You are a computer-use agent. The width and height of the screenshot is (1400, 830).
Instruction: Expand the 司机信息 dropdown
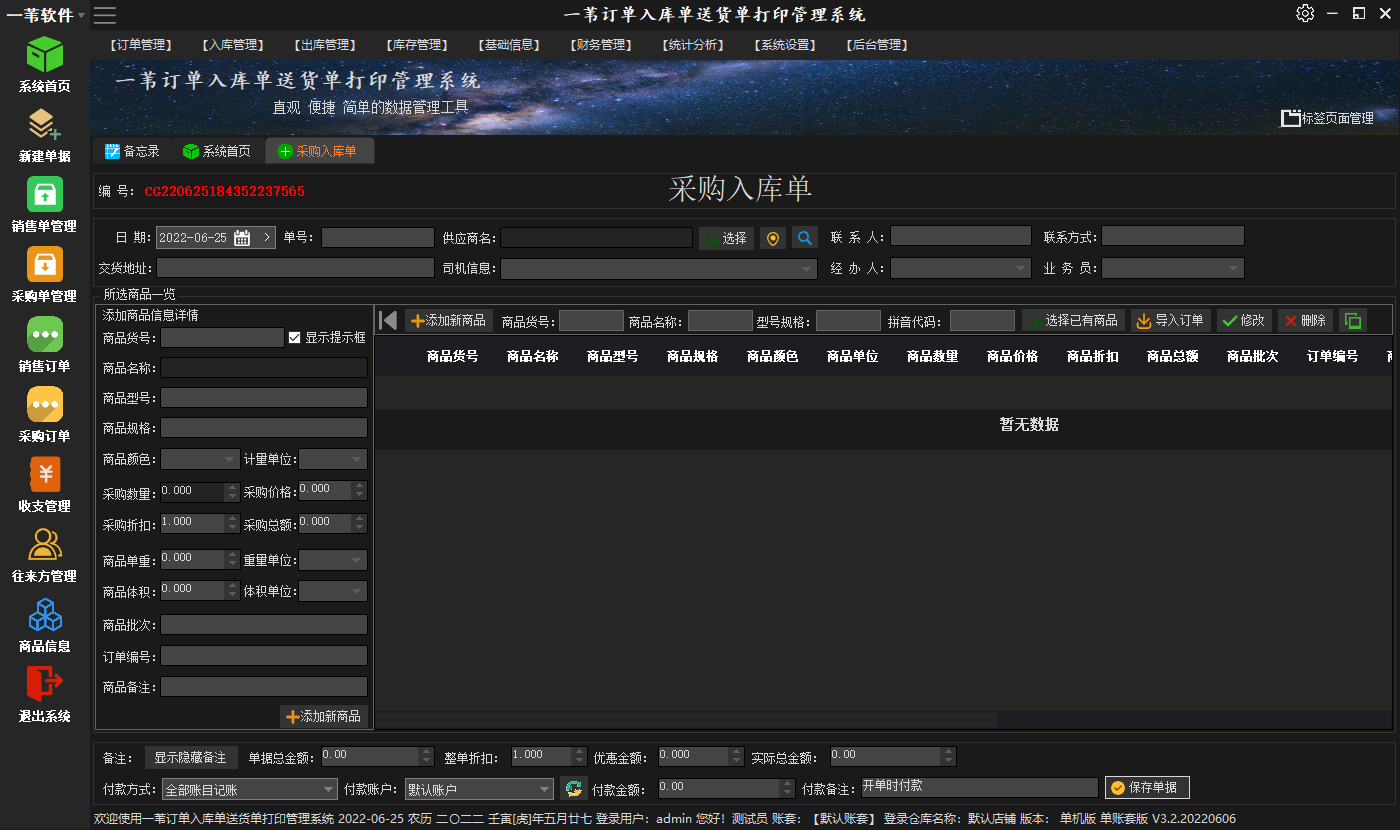808,269
